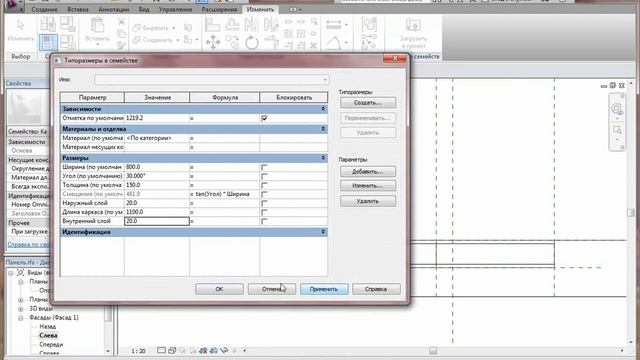Select the Offset tool in ribbon
The width and height of the screenshot is (640, 360).
click(232, 25)
